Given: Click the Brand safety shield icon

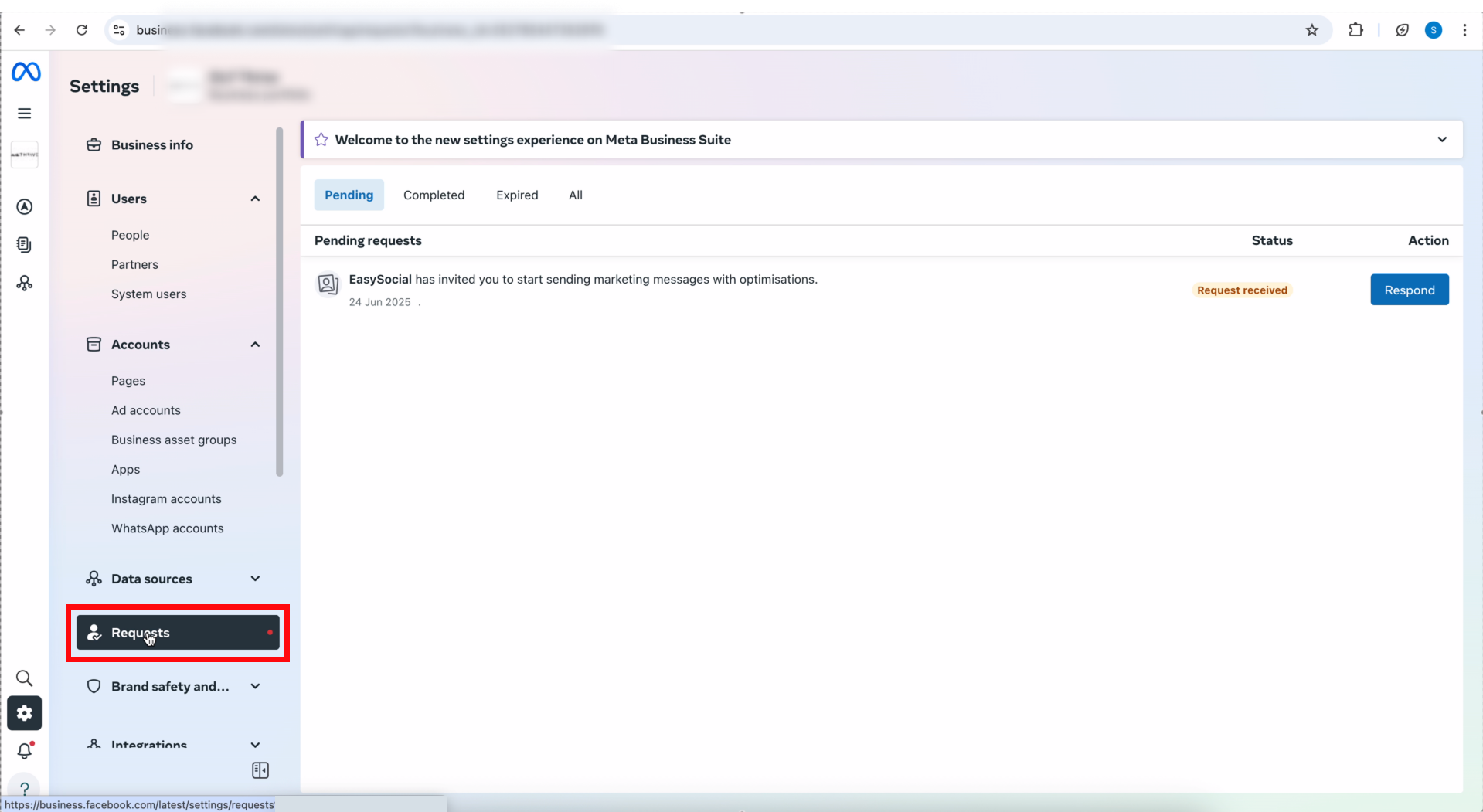Looking at the screenshot, I should click(94, 686).
